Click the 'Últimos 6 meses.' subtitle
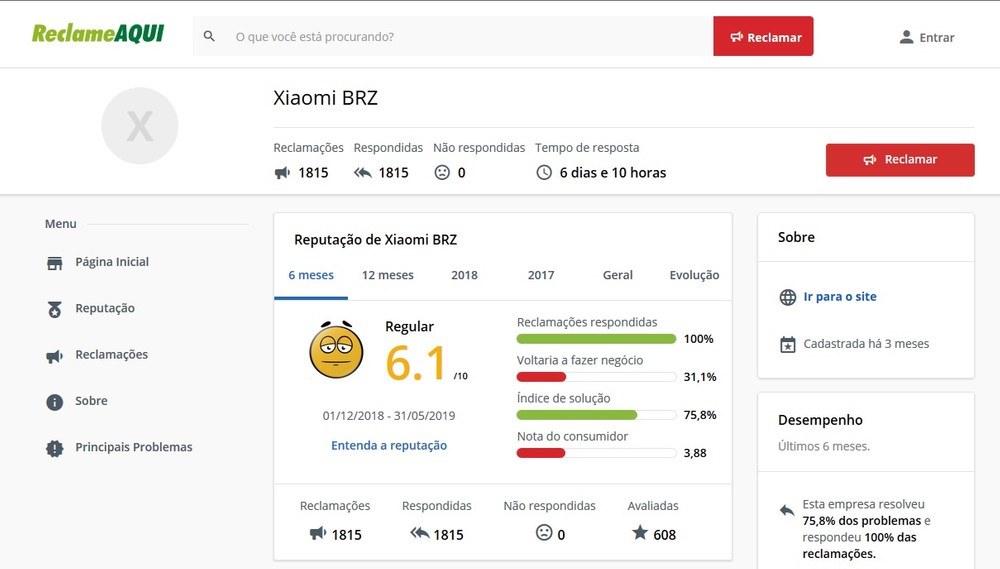 823,447
